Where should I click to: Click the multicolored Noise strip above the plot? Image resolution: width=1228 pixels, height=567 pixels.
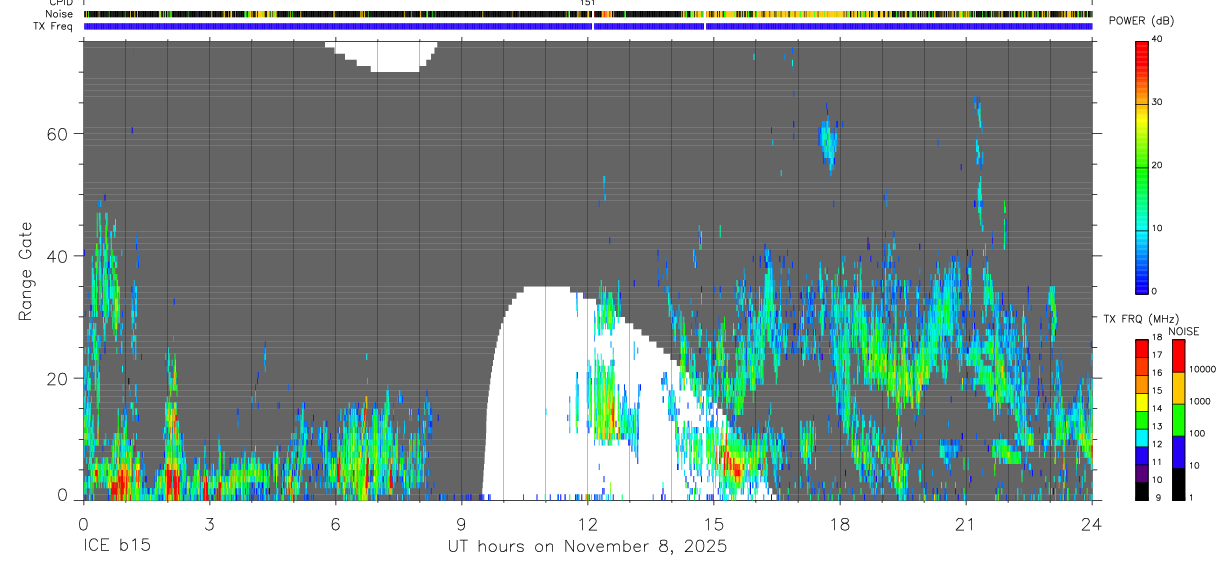tap(588, 15)
